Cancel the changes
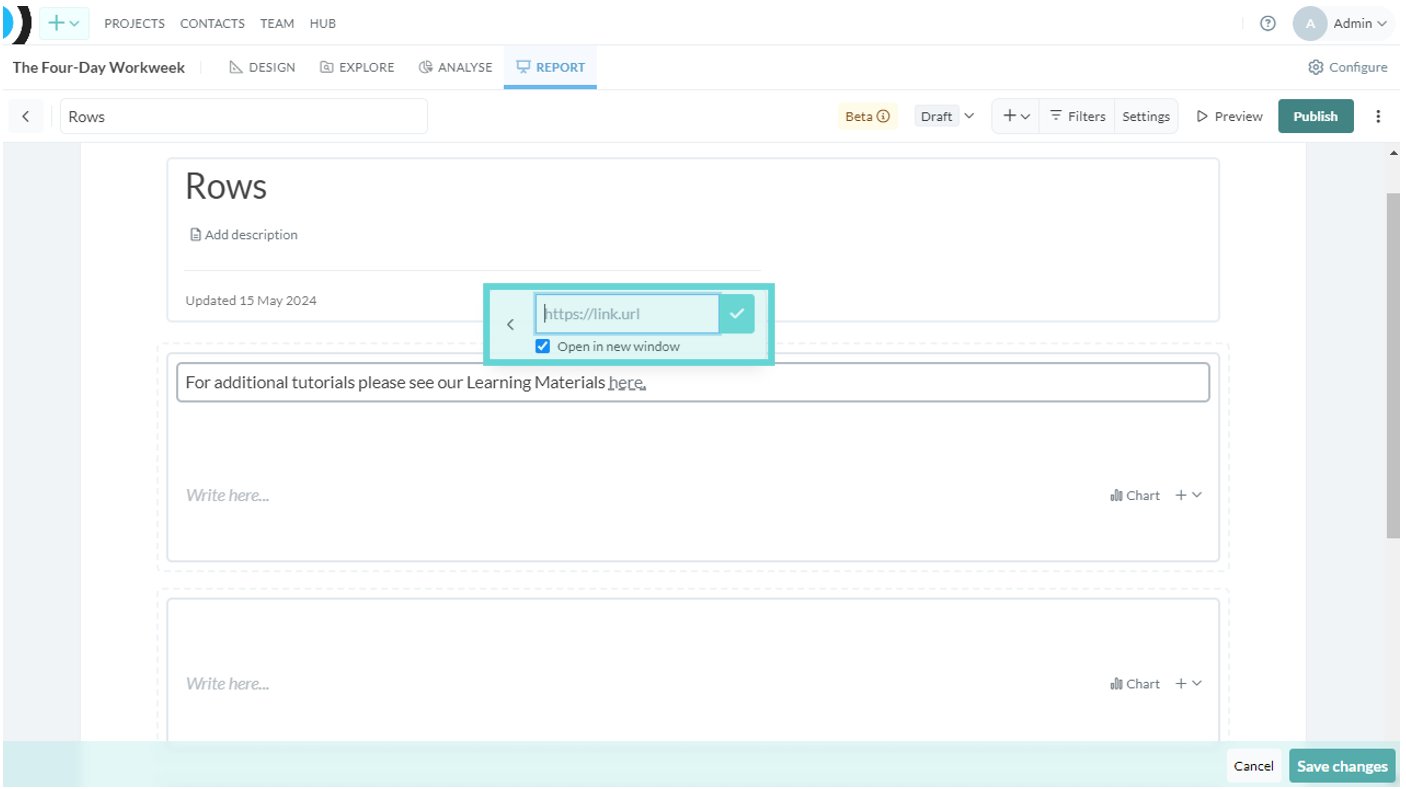 click(1253, 766)
